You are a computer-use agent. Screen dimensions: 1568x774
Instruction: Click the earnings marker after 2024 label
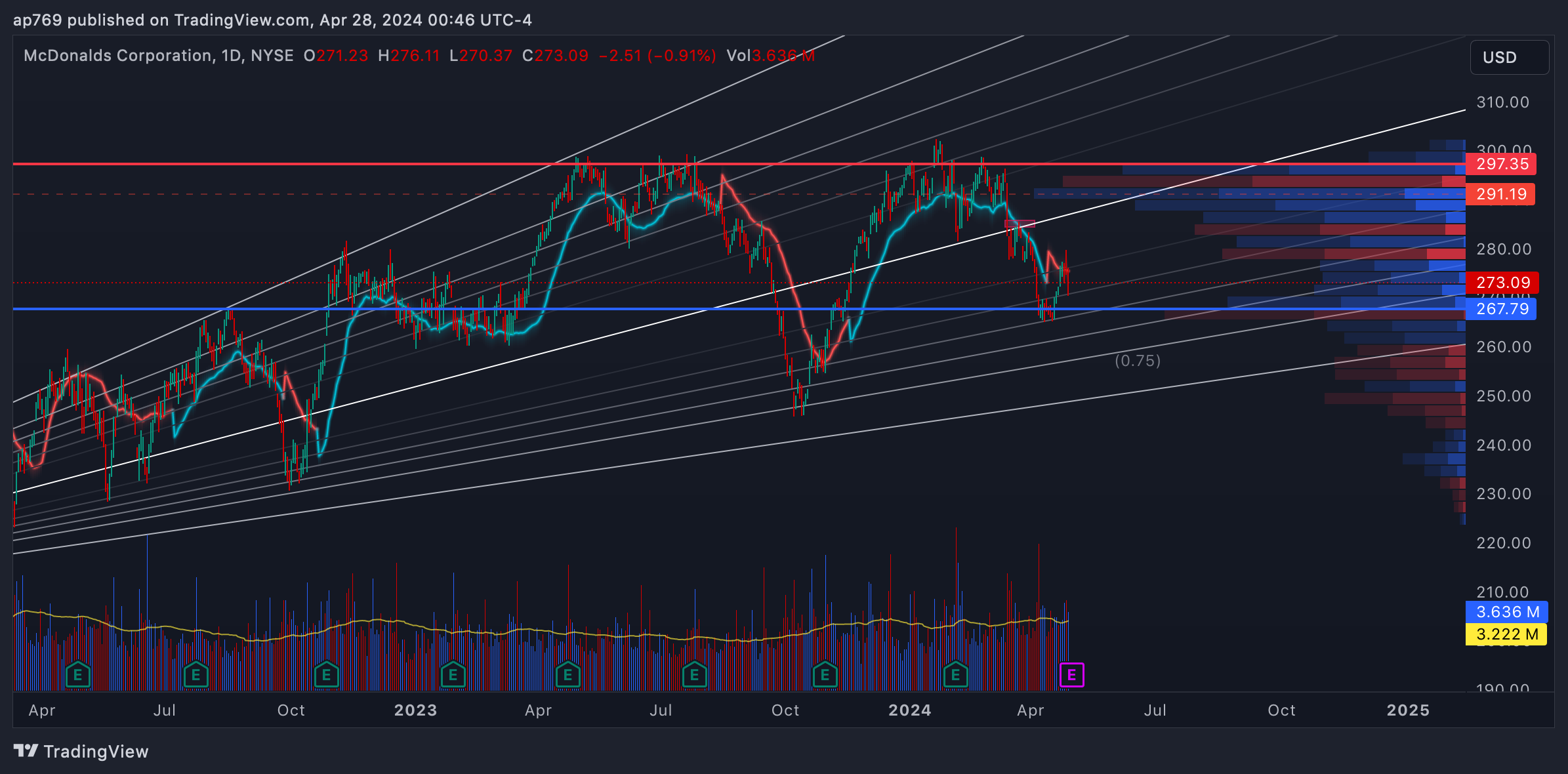[956, 674]
